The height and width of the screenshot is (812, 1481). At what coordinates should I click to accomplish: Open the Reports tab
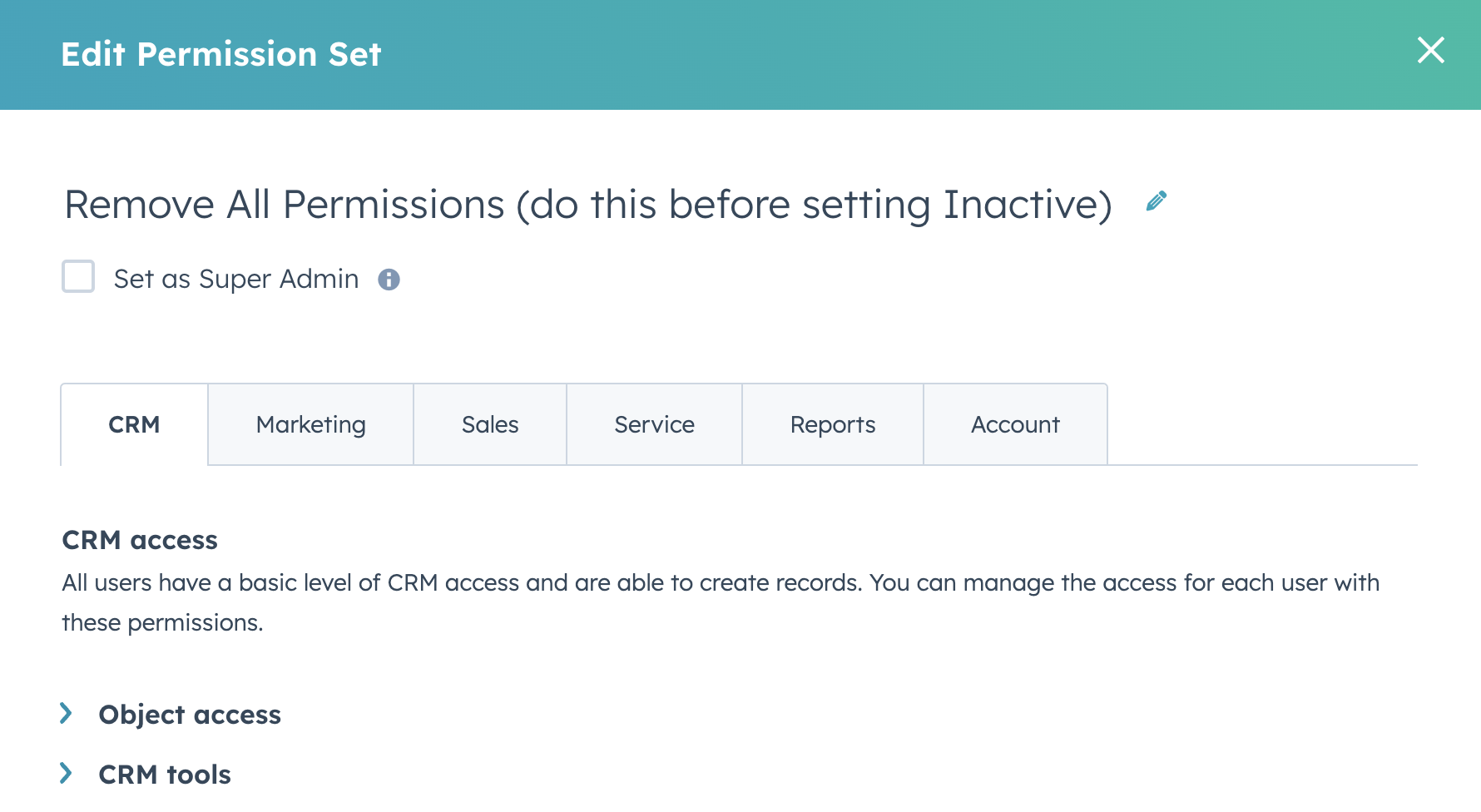tap(832, 424)
